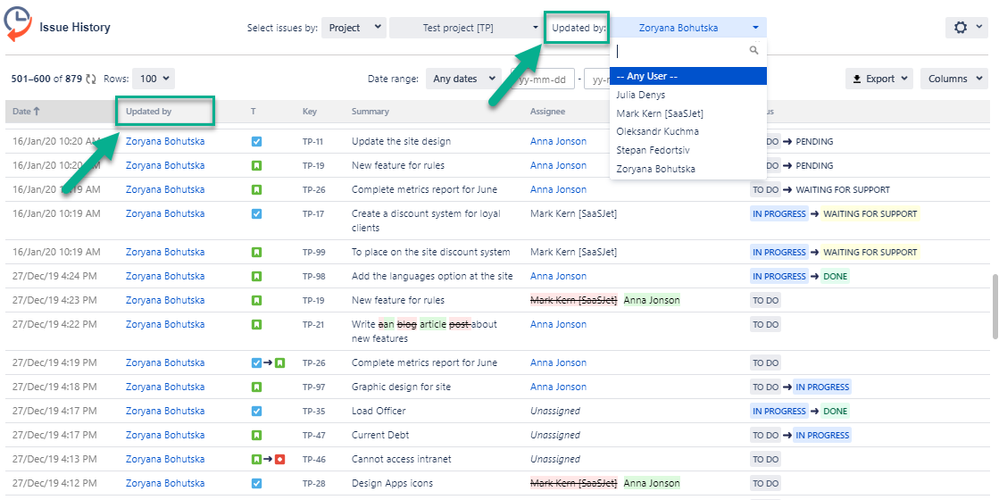Click story type icon for TP-99
The height and width of the screenshot is (500, 999).
tap(256, 252)
